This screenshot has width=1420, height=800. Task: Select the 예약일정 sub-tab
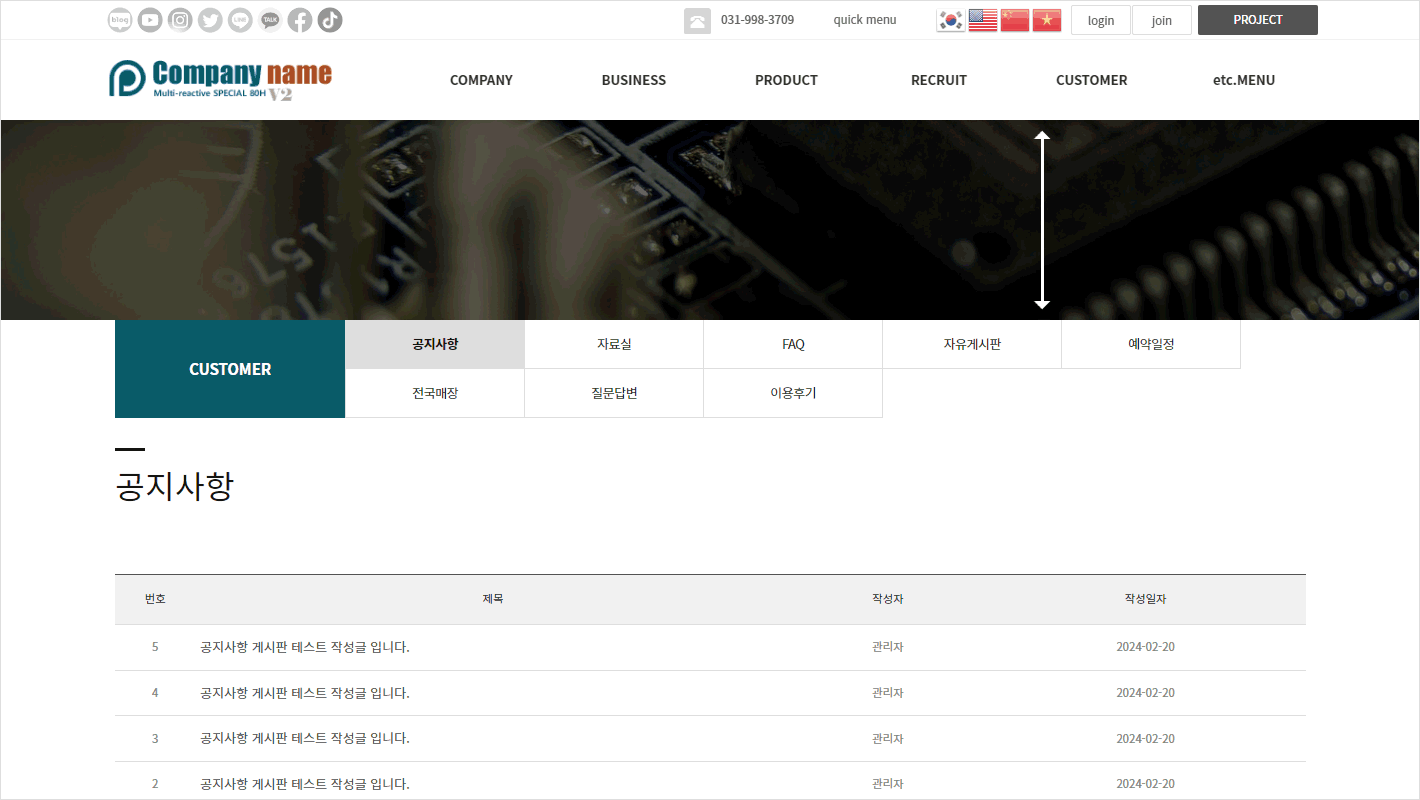pyautogui.click(x=1151, y=344)
